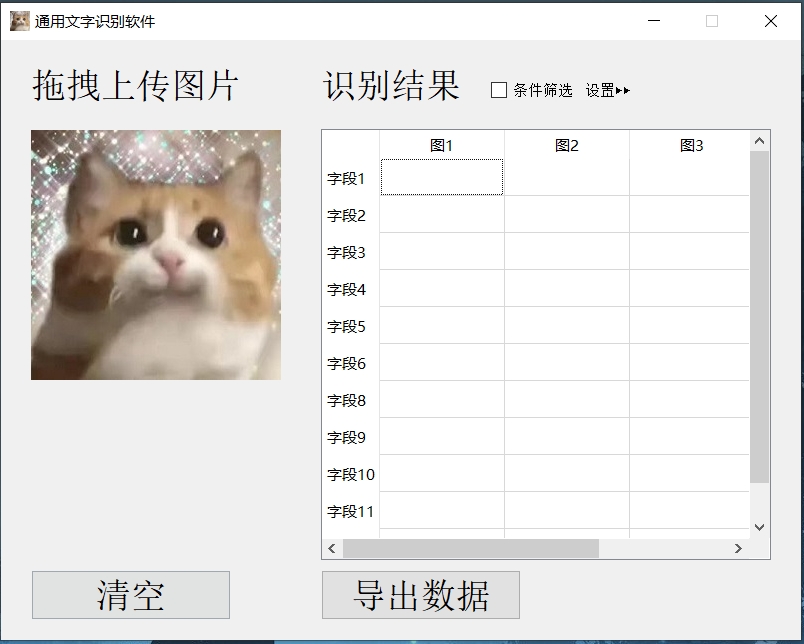Click the 识别结果 results heading
The height and width of the screenshot is (644, 804).
point(390,88)
